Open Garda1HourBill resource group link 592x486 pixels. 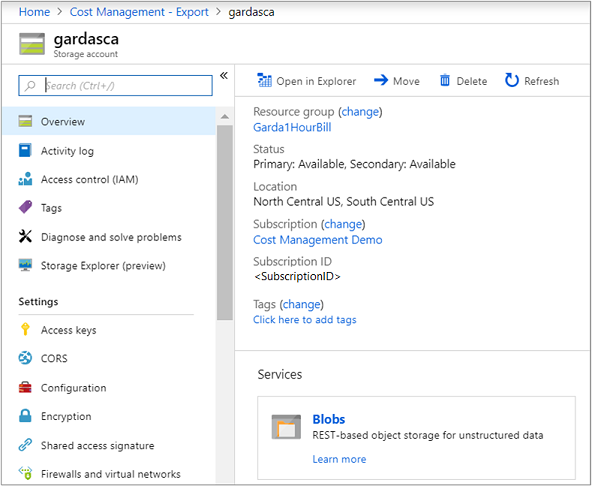292,127
